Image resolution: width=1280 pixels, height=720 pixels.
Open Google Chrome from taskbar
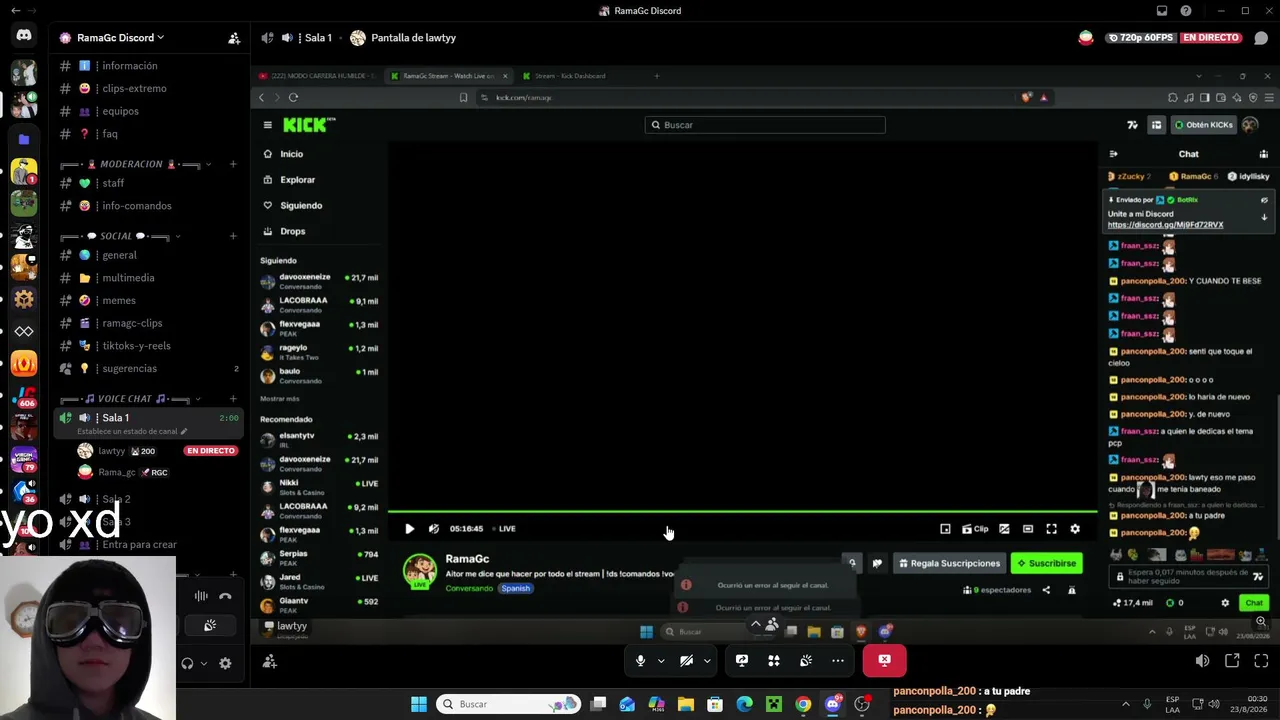(x=803, y=704)
